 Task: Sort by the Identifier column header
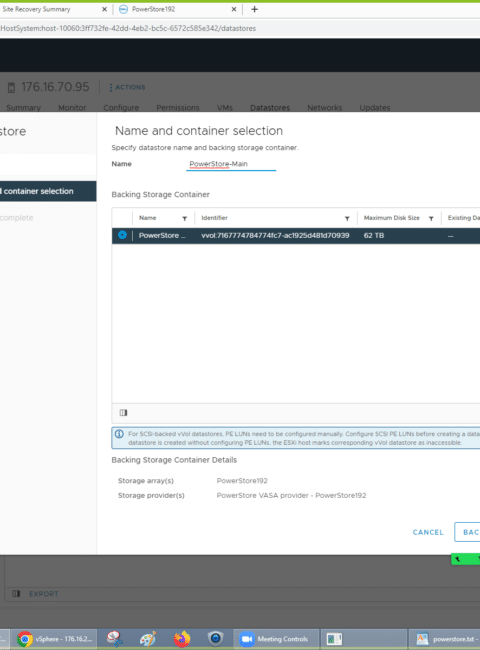(x=214, y=218)
